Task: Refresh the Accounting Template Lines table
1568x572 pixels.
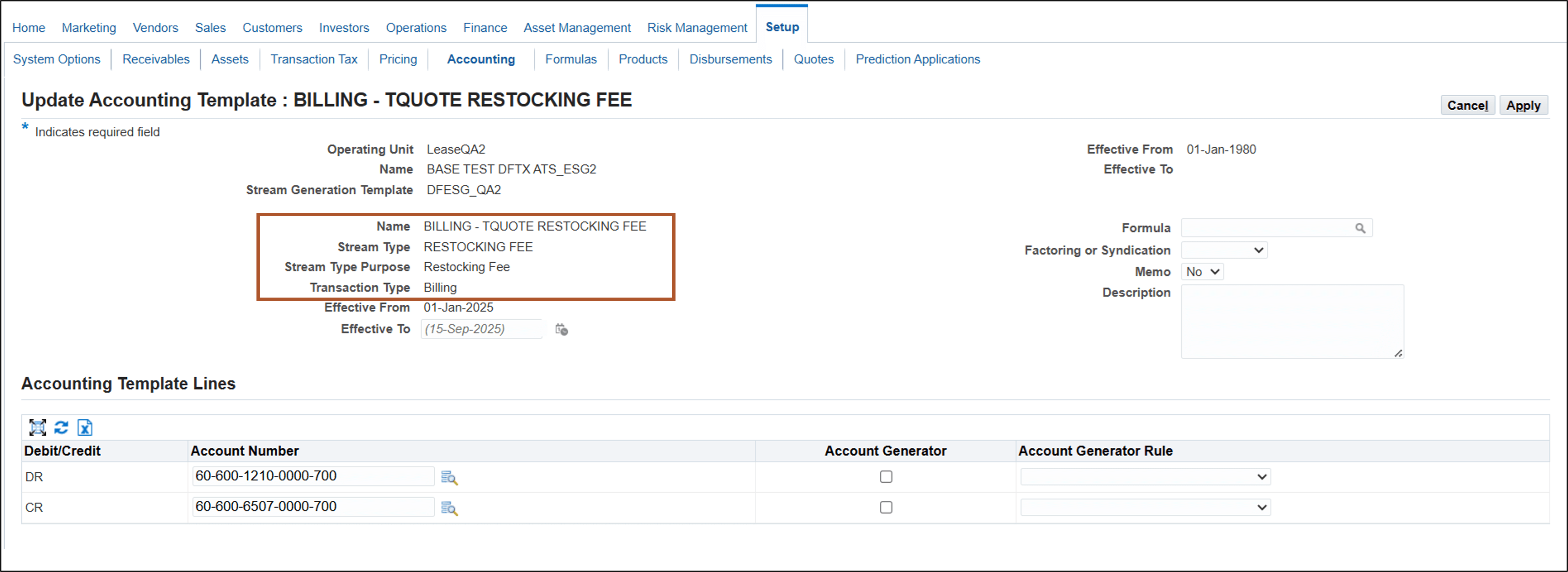Action: pos(61,427)
